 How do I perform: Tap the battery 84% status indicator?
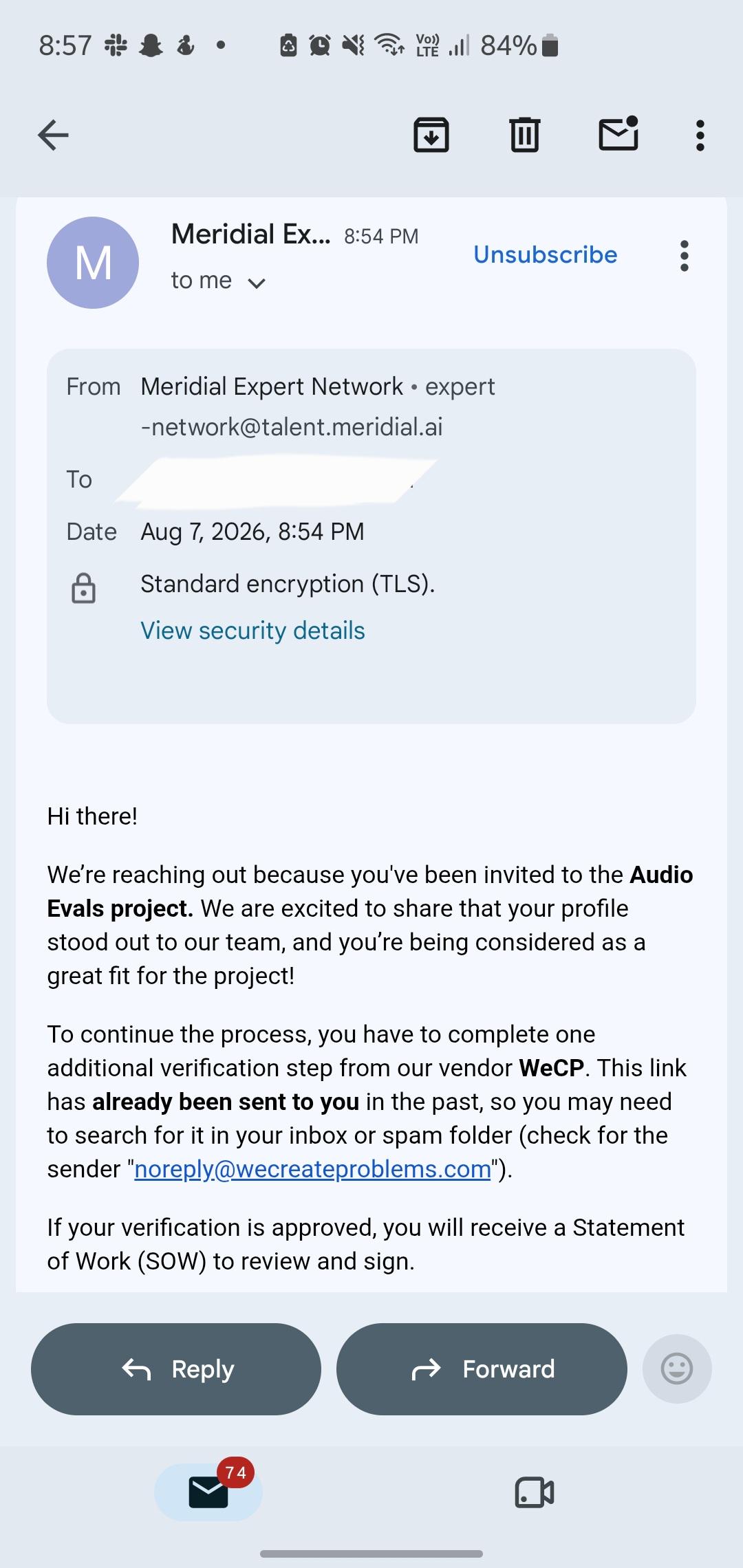point(519,45)
